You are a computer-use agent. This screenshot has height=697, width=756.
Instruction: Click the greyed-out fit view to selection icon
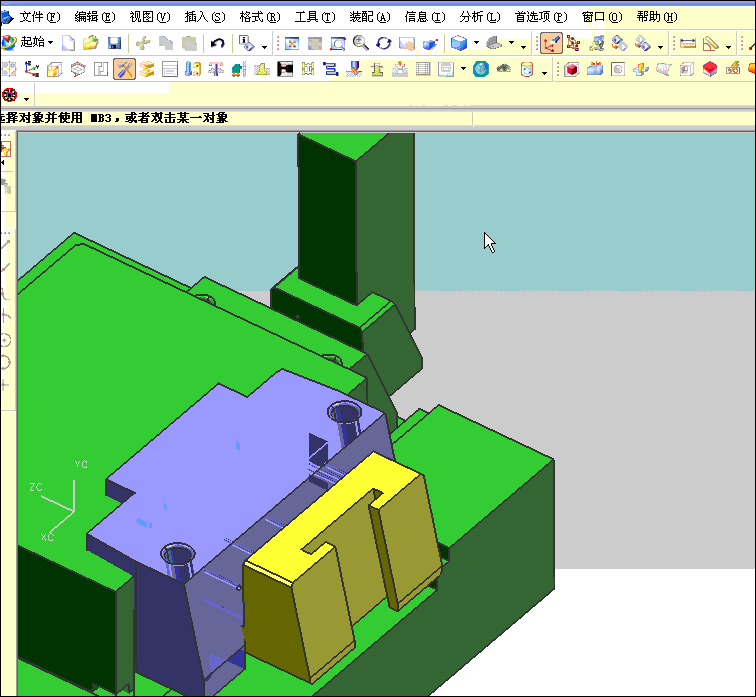click(315, 44)
